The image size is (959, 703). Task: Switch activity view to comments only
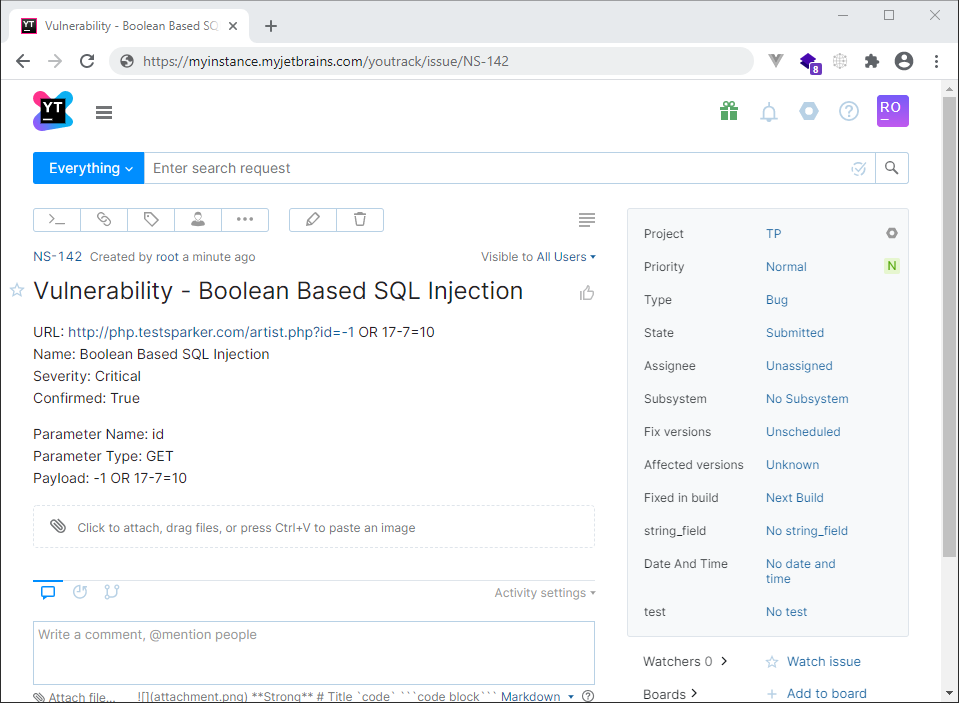click(x=48, y=591)
